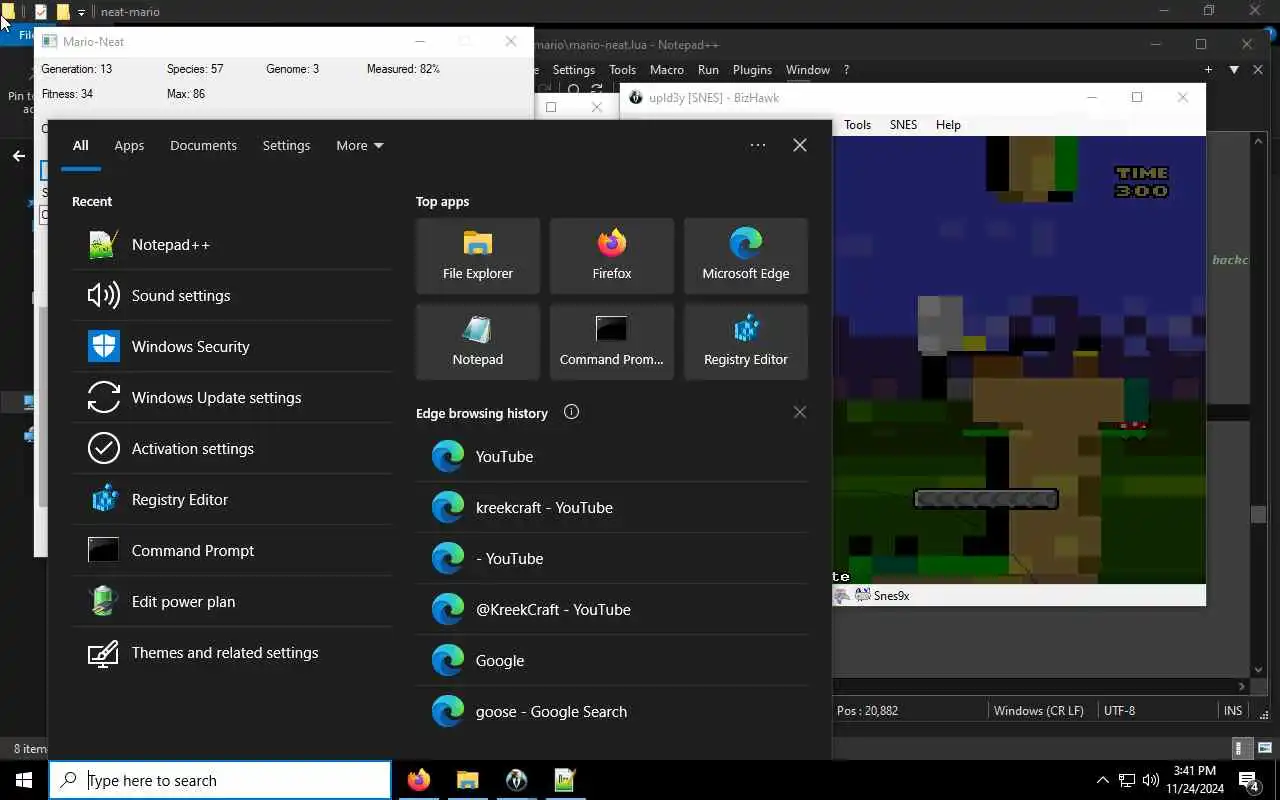Open Run menu in Notepad++
The height and width of the screenshot is (800, 1280).
[708, 70]
